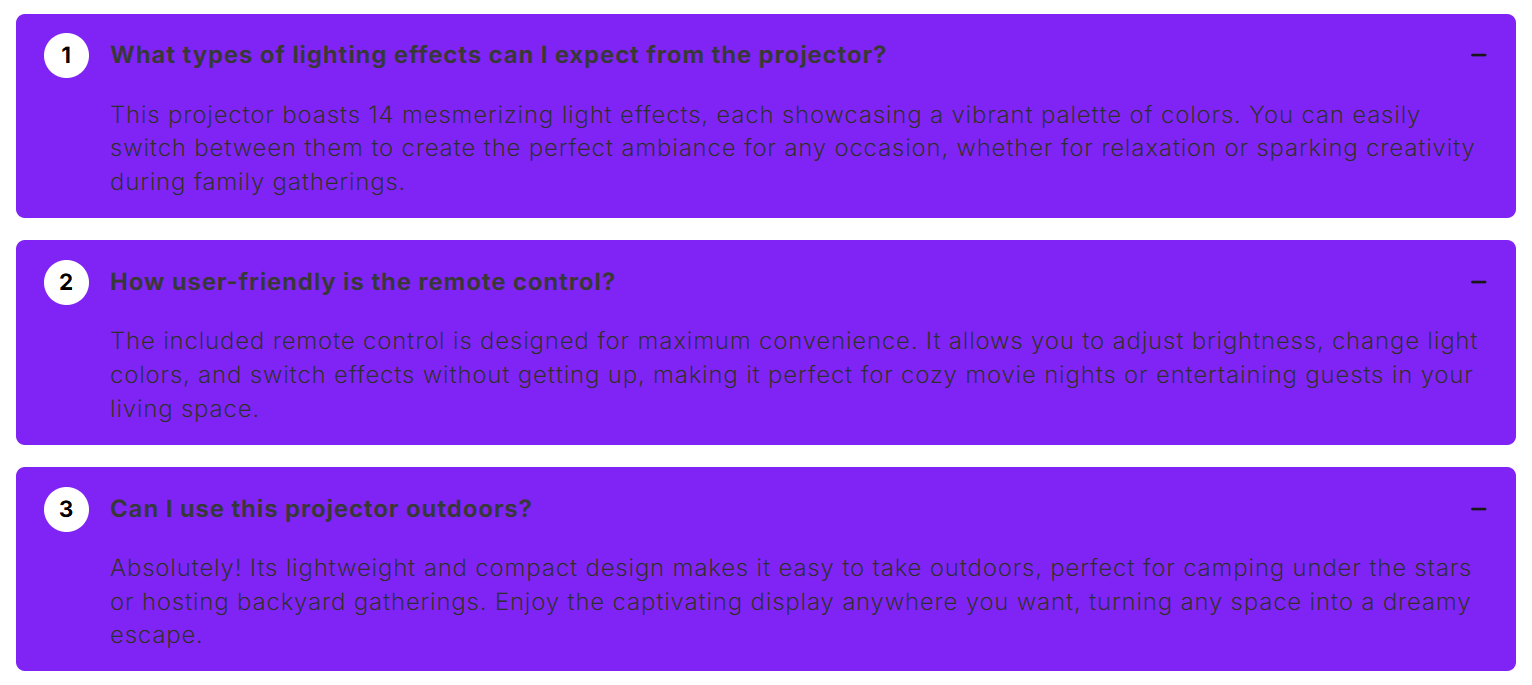Click the number 1 circle badge
The width and height of the screenshot is (1532, 685).
pos(67,55)
